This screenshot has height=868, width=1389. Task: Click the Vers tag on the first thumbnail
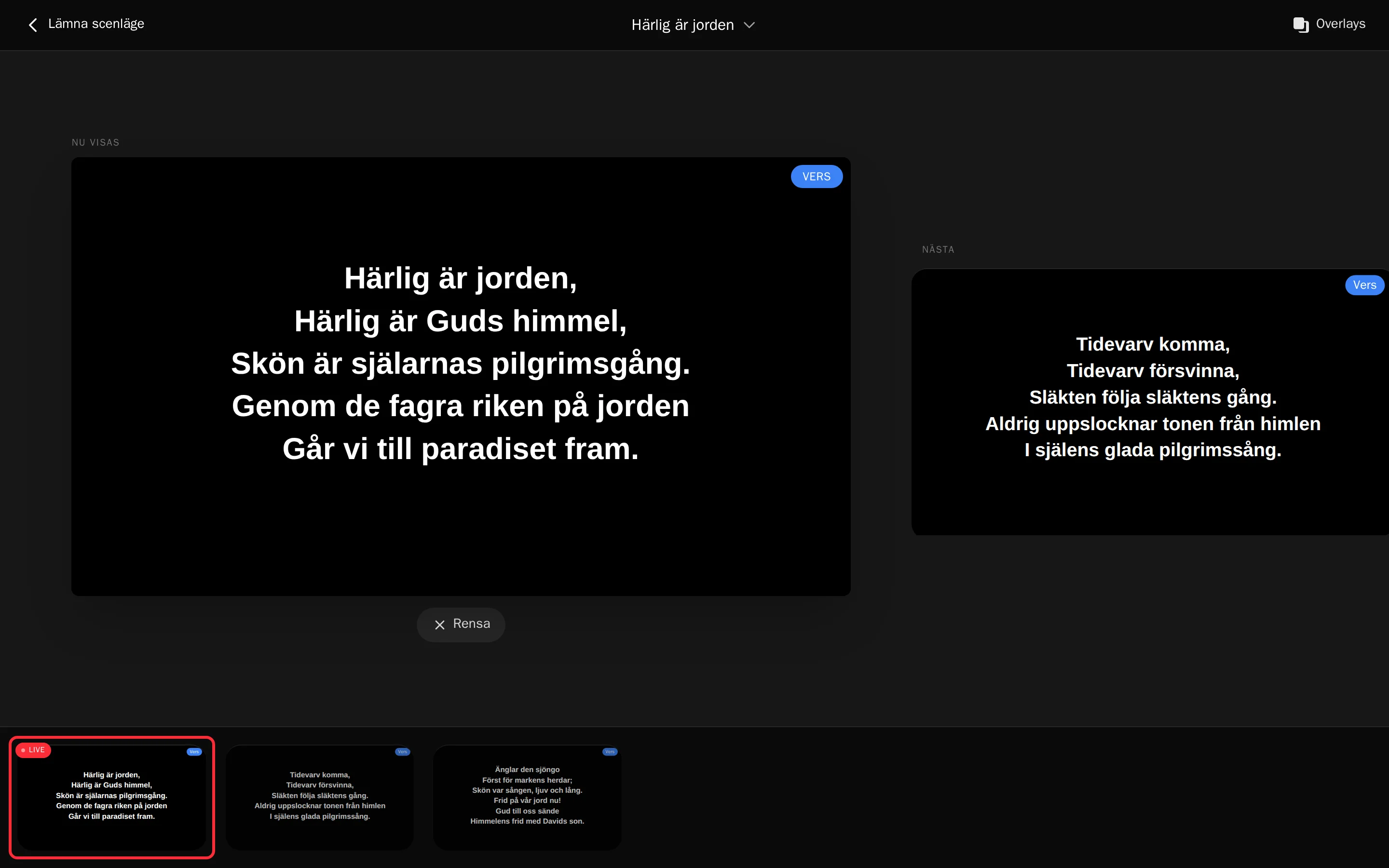coord(194,752)
